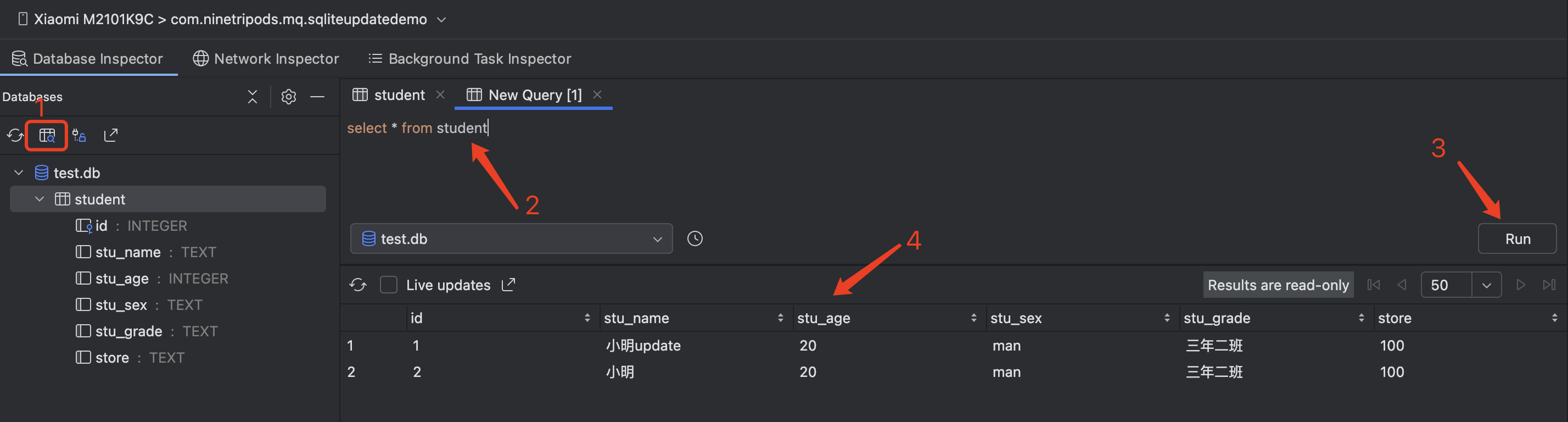Collapse the student table columns
This screenshot has width=1568, height=422.
[39, 198]
